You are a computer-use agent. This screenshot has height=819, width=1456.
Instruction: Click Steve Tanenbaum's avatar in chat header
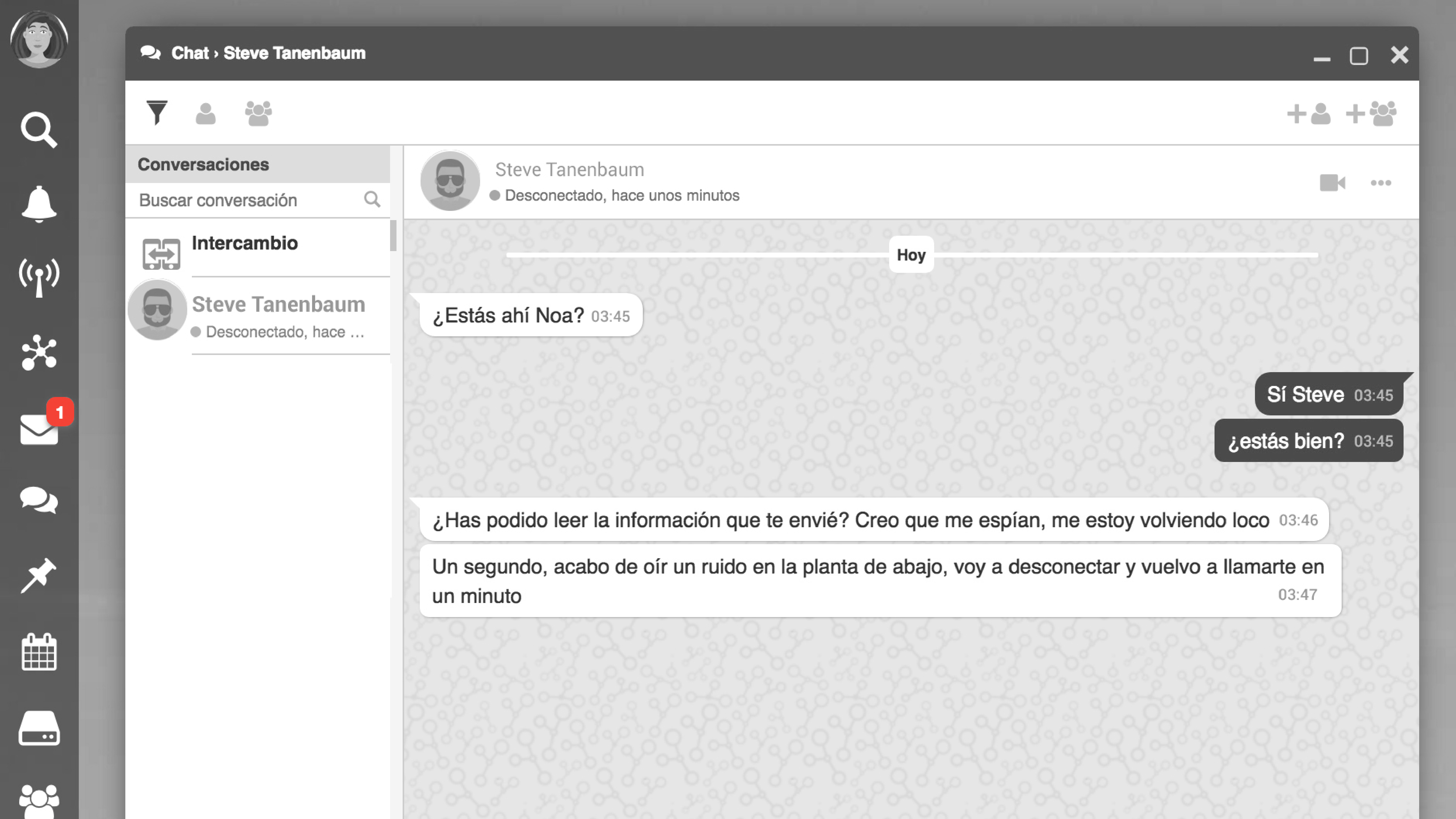pyautogui.click(x=450, y=180)
